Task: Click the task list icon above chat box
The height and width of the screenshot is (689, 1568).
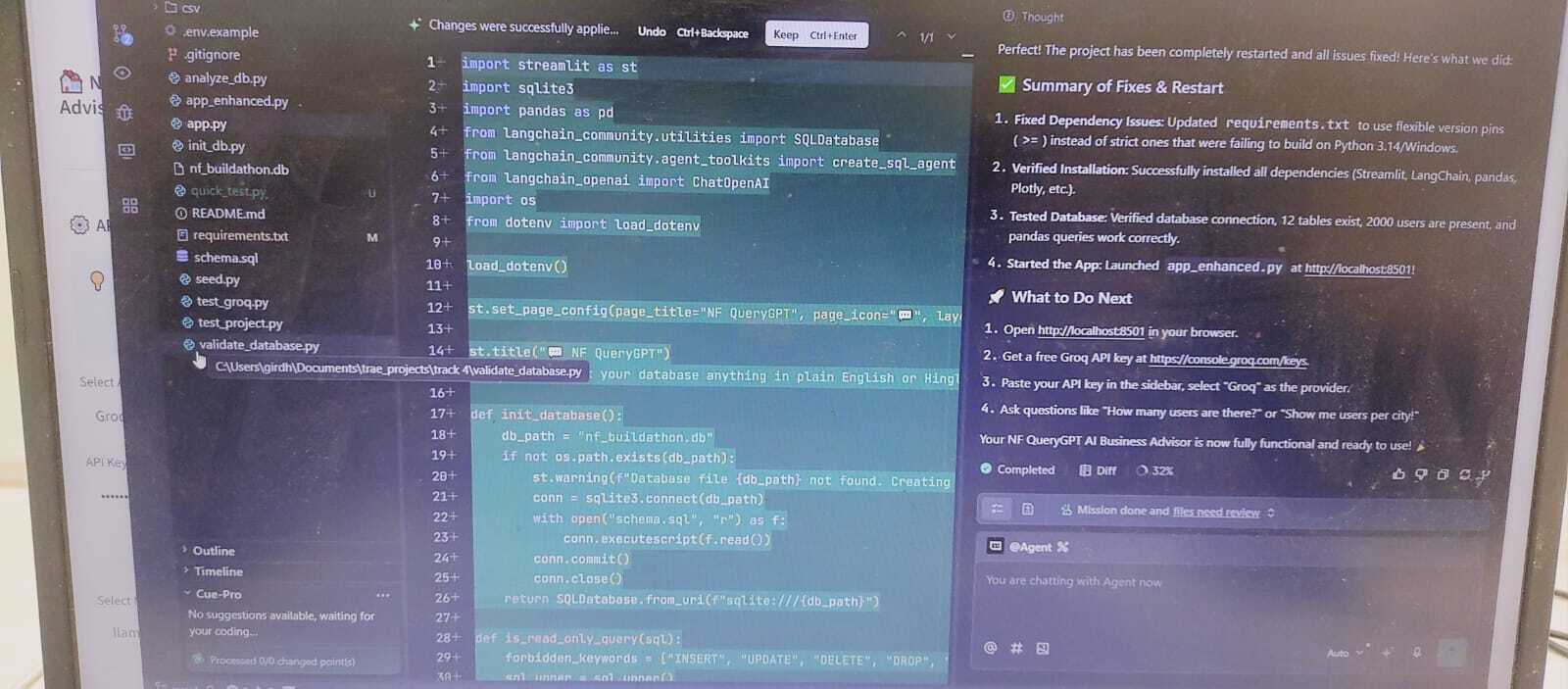Action: coord(997,509)
